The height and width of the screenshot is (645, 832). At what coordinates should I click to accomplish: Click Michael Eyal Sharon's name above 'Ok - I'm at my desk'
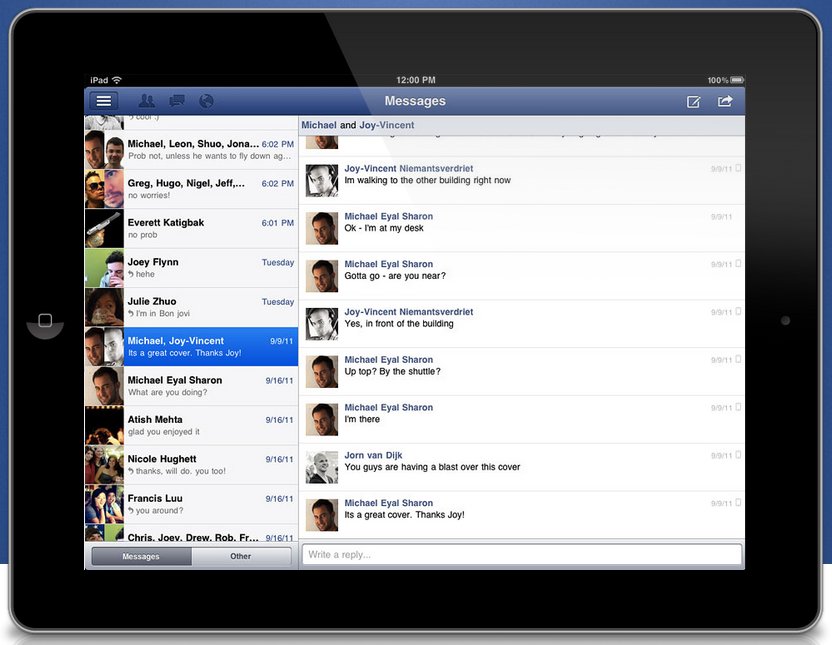coord(388,216)
